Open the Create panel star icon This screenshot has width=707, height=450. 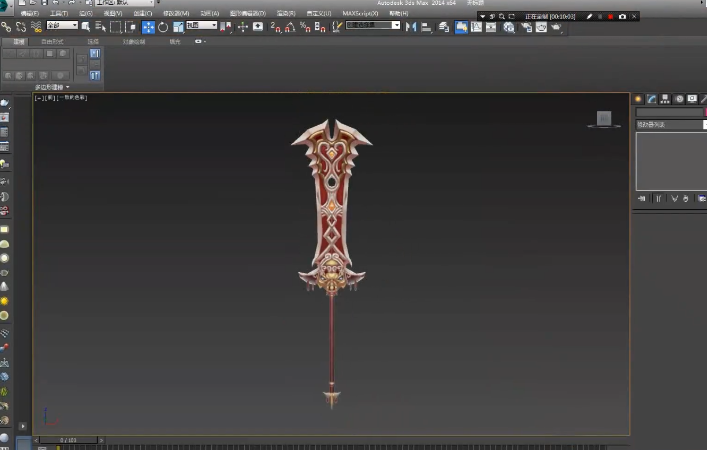coord(638,99)
